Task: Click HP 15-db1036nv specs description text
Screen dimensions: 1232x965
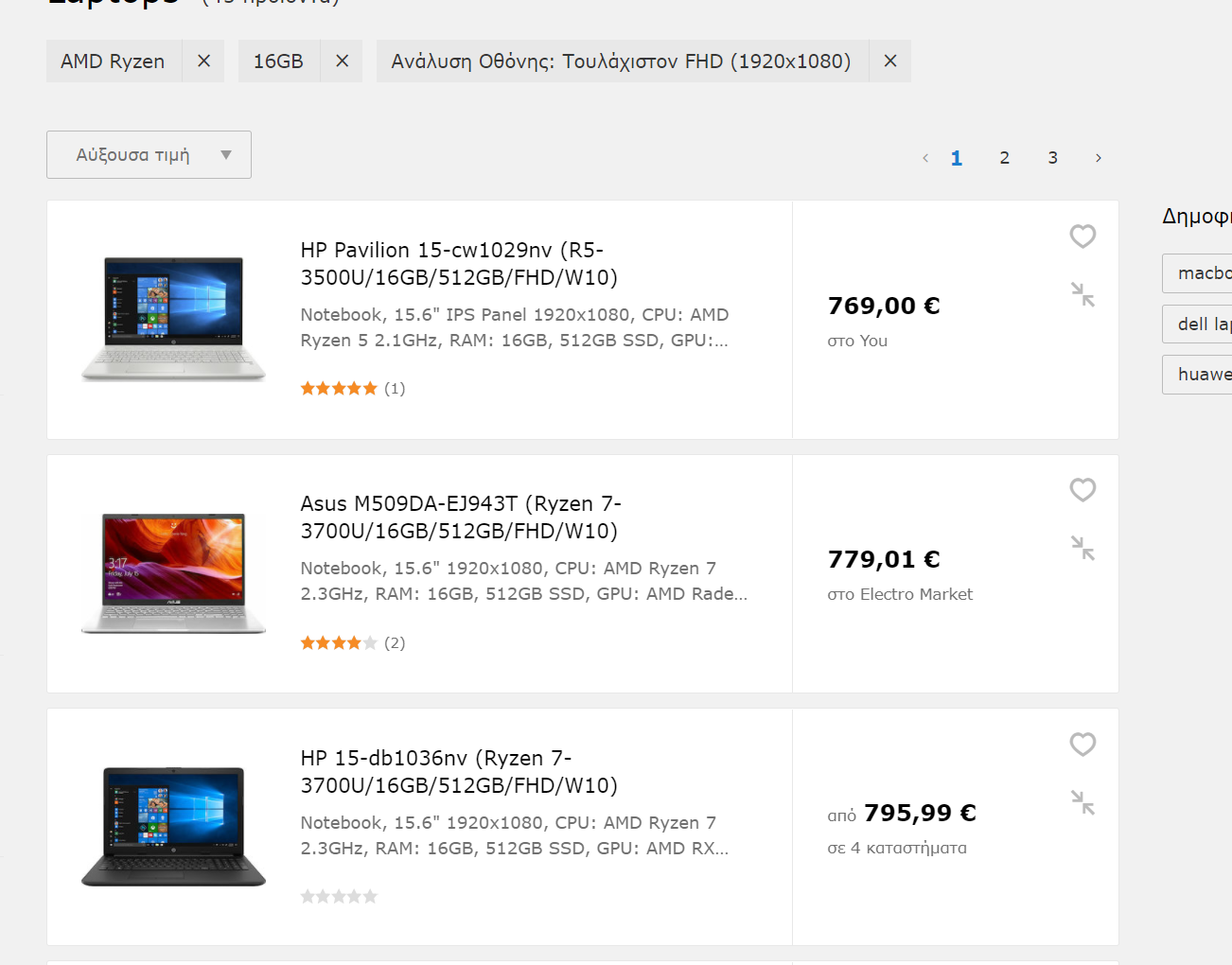Action: point(515,835)
